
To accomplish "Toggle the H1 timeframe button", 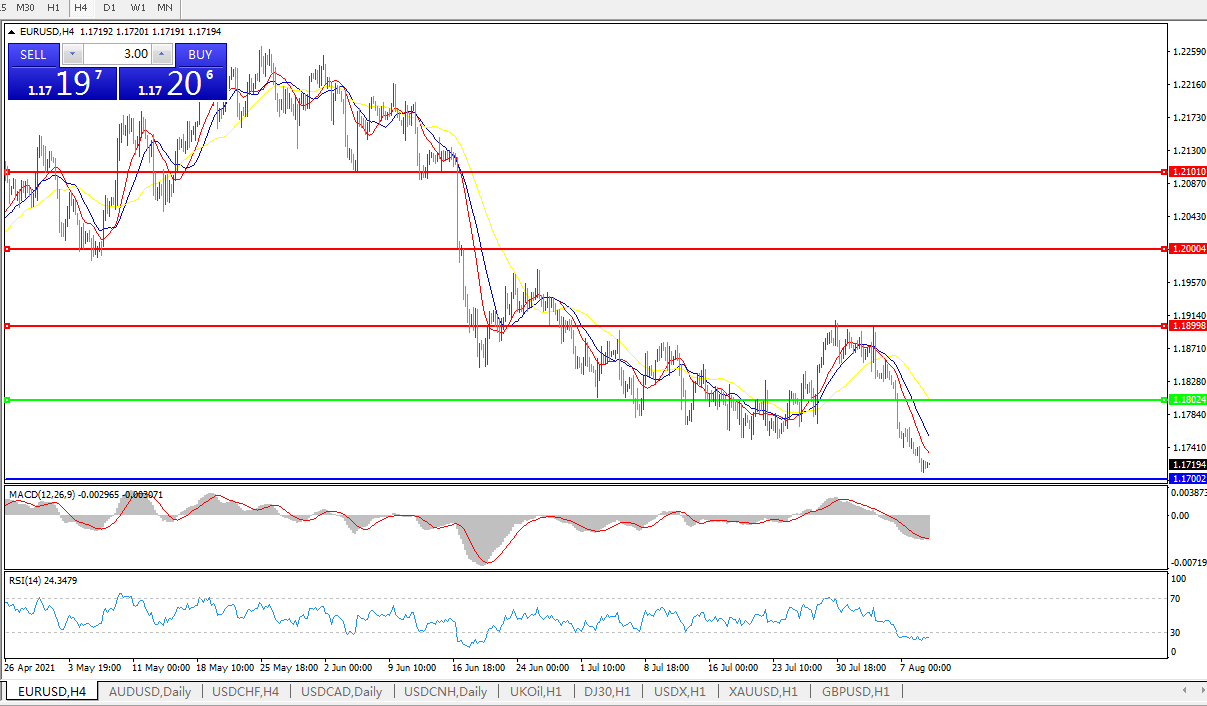I will [x=53, y=7].
